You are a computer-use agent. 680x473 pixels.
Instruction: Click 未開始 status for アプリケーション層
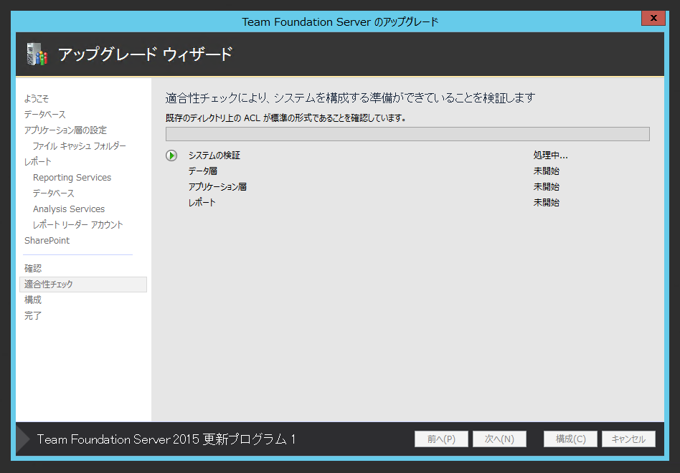pyautogui.click(x=546, y=187)
